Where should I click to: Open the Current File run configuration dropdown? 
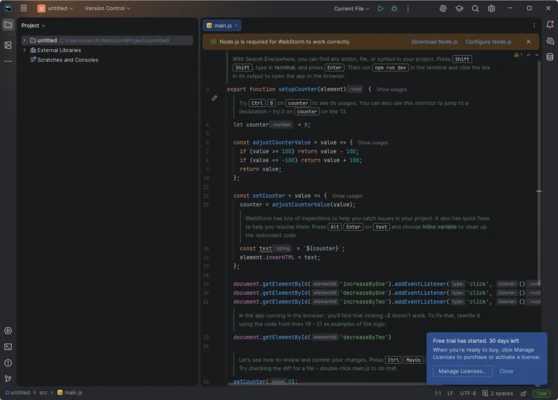click(x=351, y=9)
